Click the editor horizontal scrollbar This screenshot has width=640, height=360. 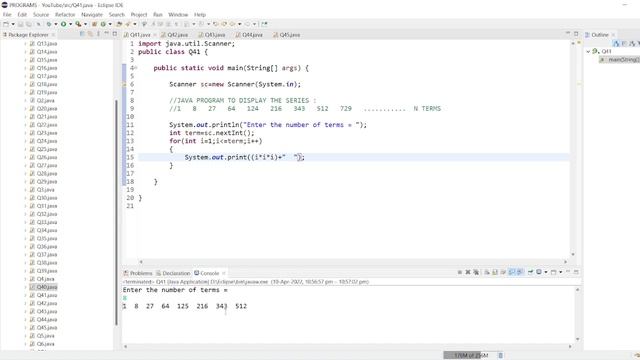pyautogui.click(x=353, y=262)
